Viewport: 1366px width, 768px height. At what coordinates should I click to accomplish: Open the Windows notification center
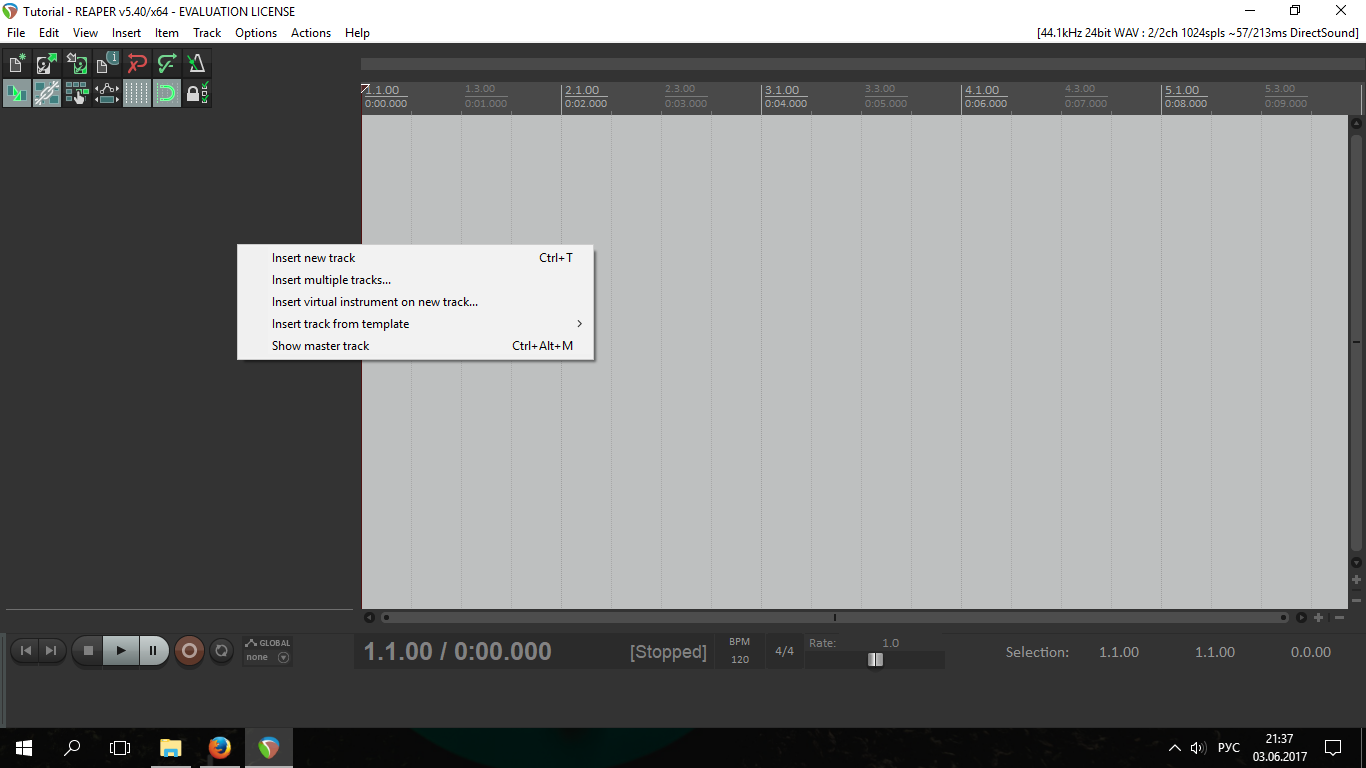pos(1333,748)
